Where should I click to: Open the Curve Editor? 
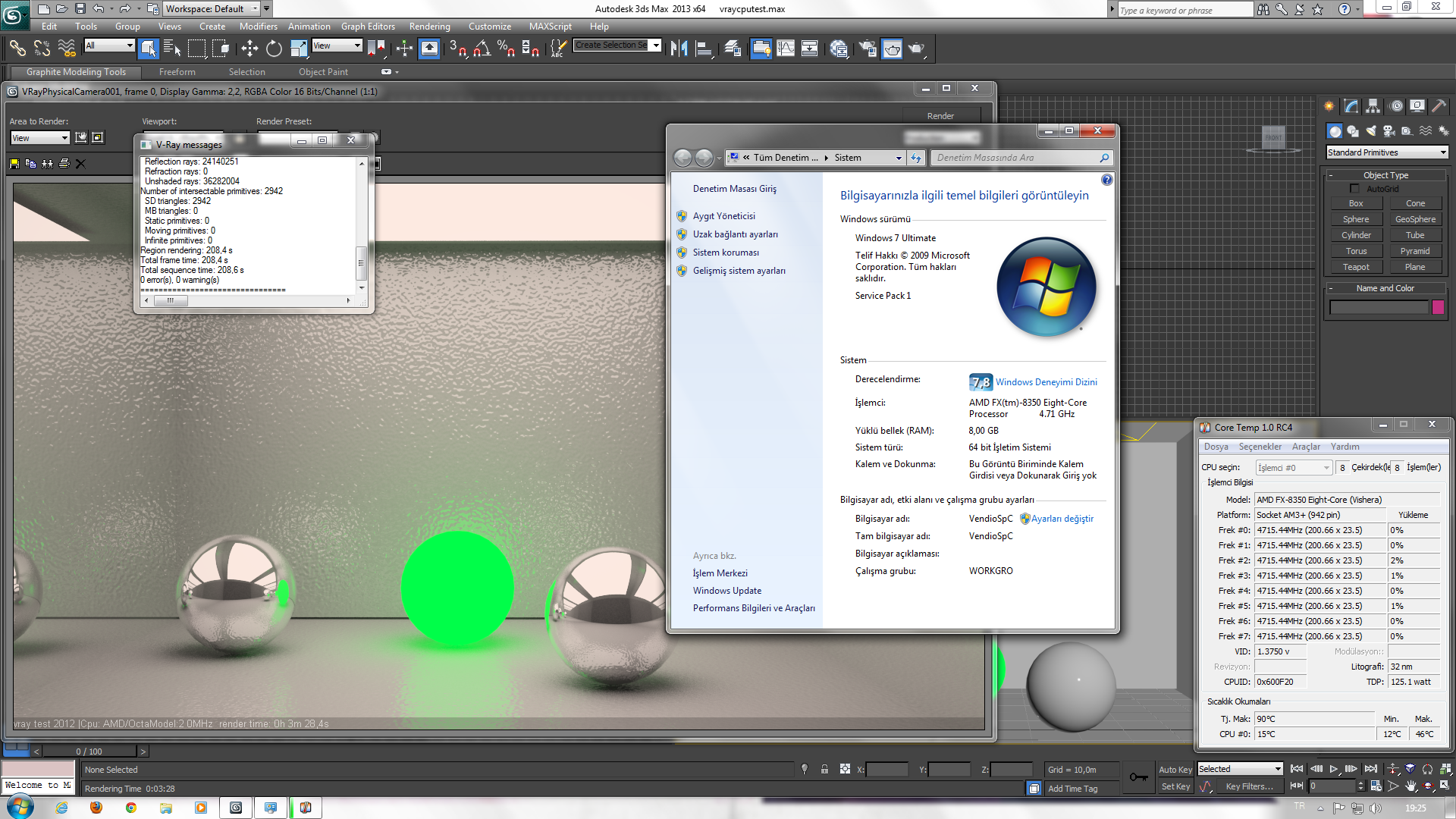[x=786, y=49]
